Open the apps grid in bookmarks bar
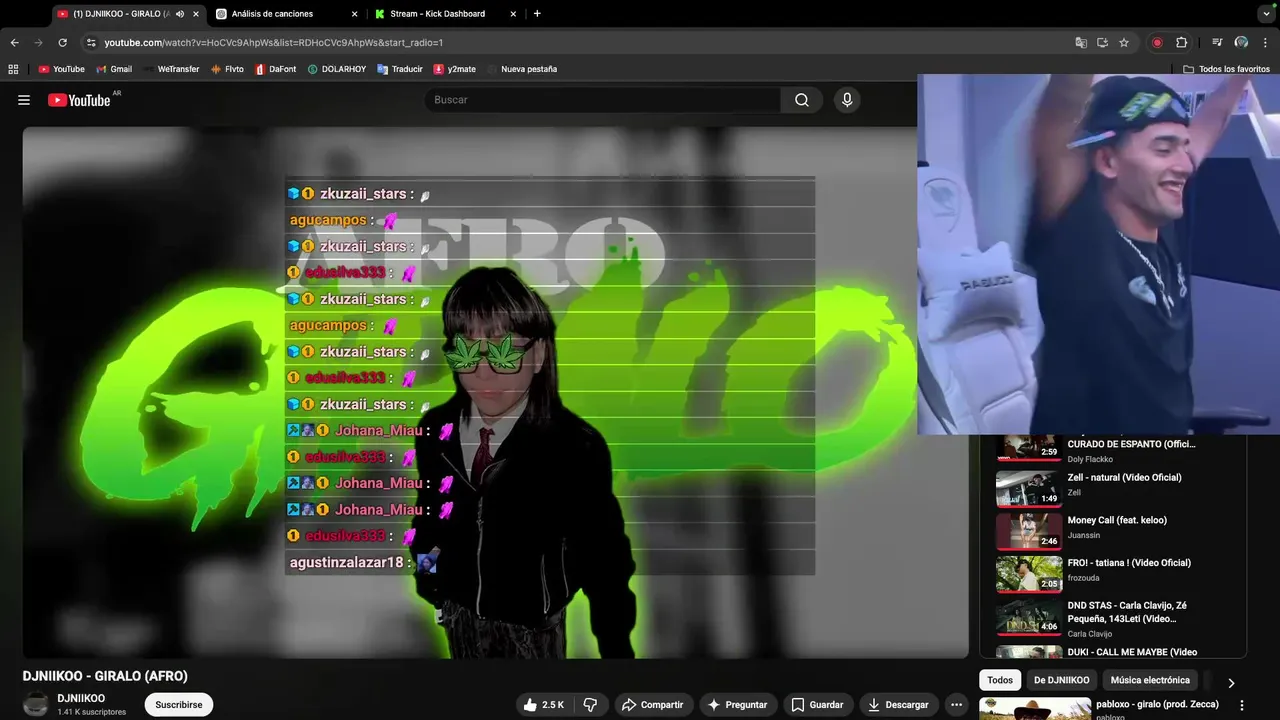Image resolution: width=1280 pixels, height=720 pixels. point(13,69)
